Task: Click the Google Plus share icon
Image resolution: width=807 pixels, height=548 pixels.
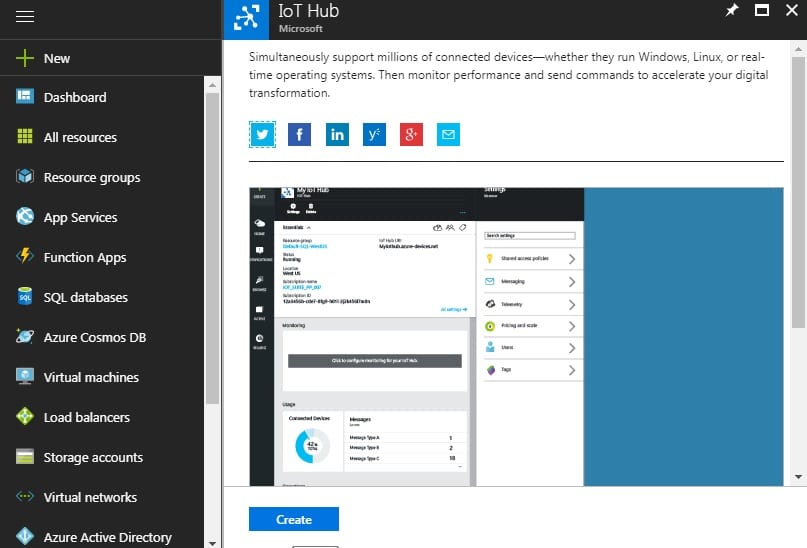Action: pos(411,134)
